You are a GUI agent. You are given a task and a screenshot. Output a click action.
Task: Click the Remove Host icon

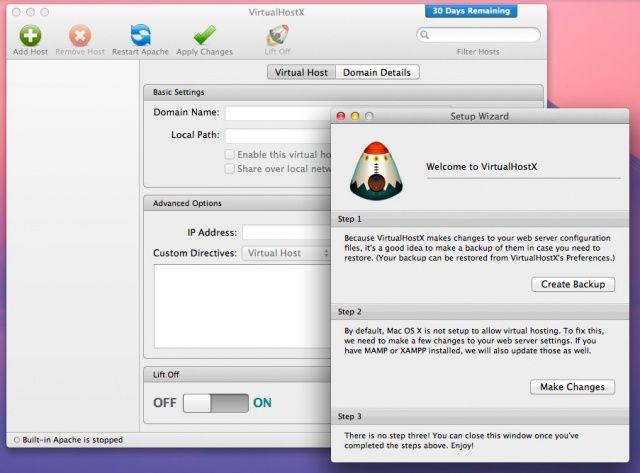tap(78, 35)
